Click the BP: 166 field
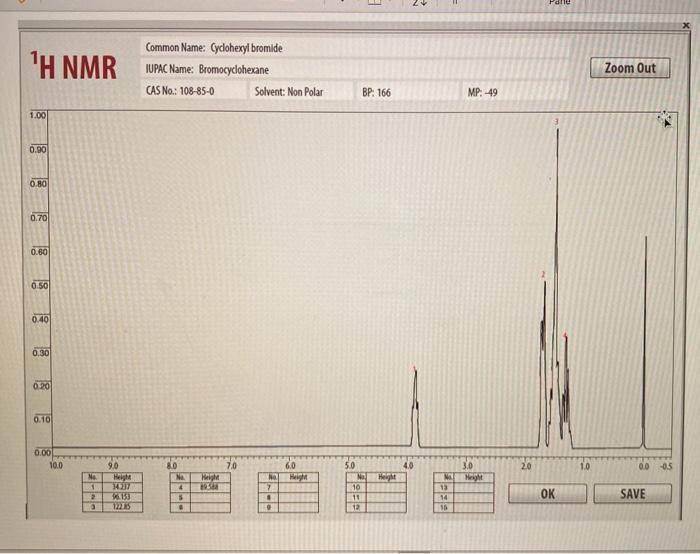This screenshot has height=554, width=700. pyautogui.click(x=407, y=92)
